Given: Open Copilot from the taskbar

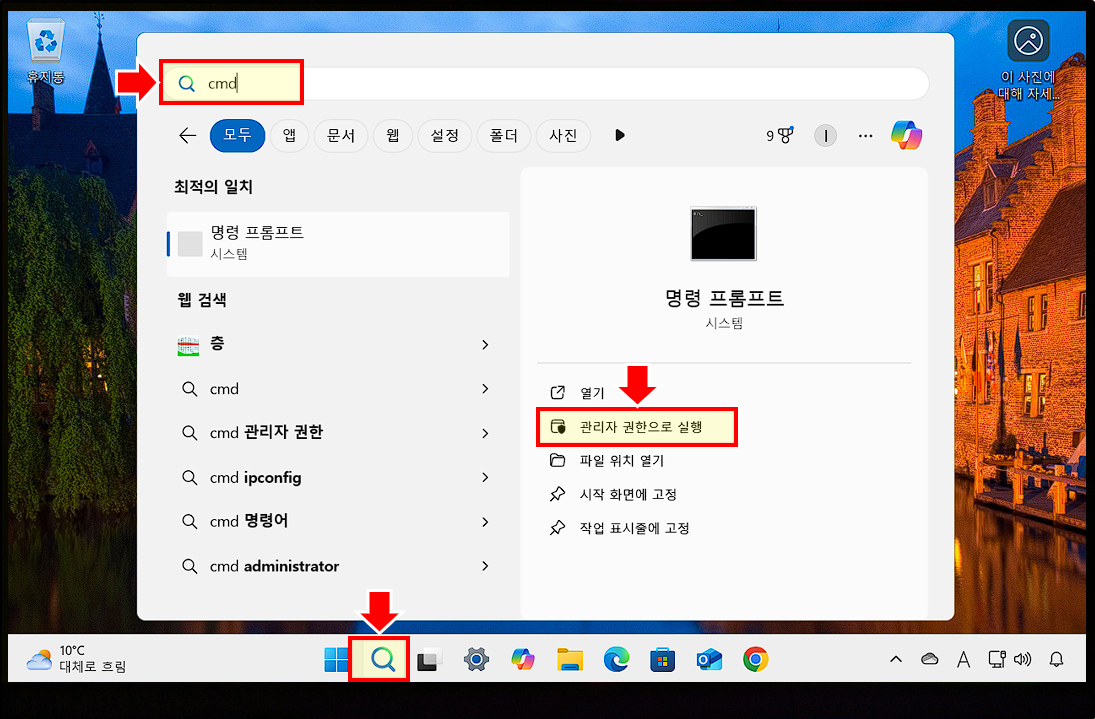Looking at the screenshot, I should (524, 659).
